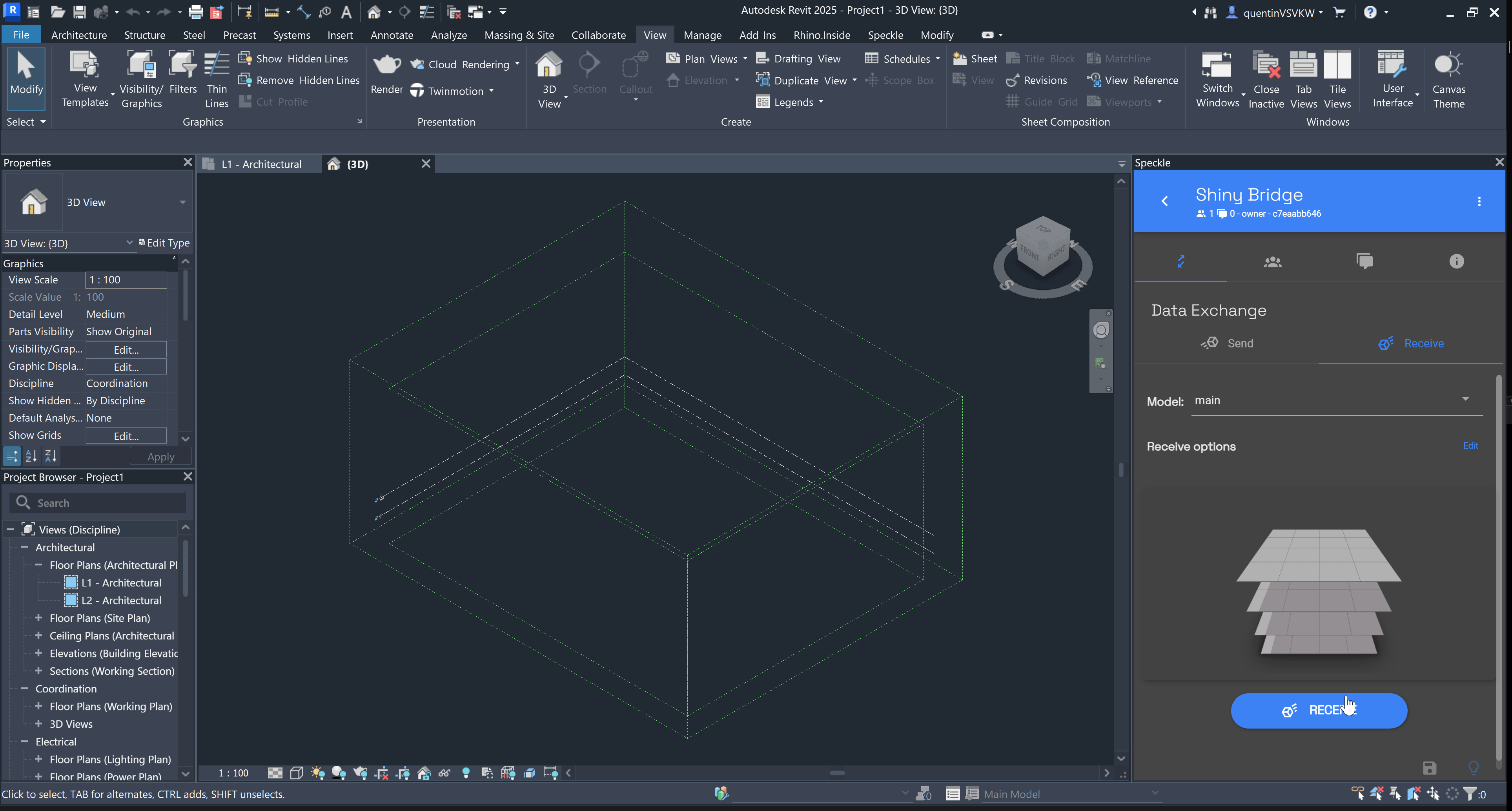1512x811 pixels.
Task: Click the Visibility/Graphics tool in the ribbon
Action: point(141,79)
